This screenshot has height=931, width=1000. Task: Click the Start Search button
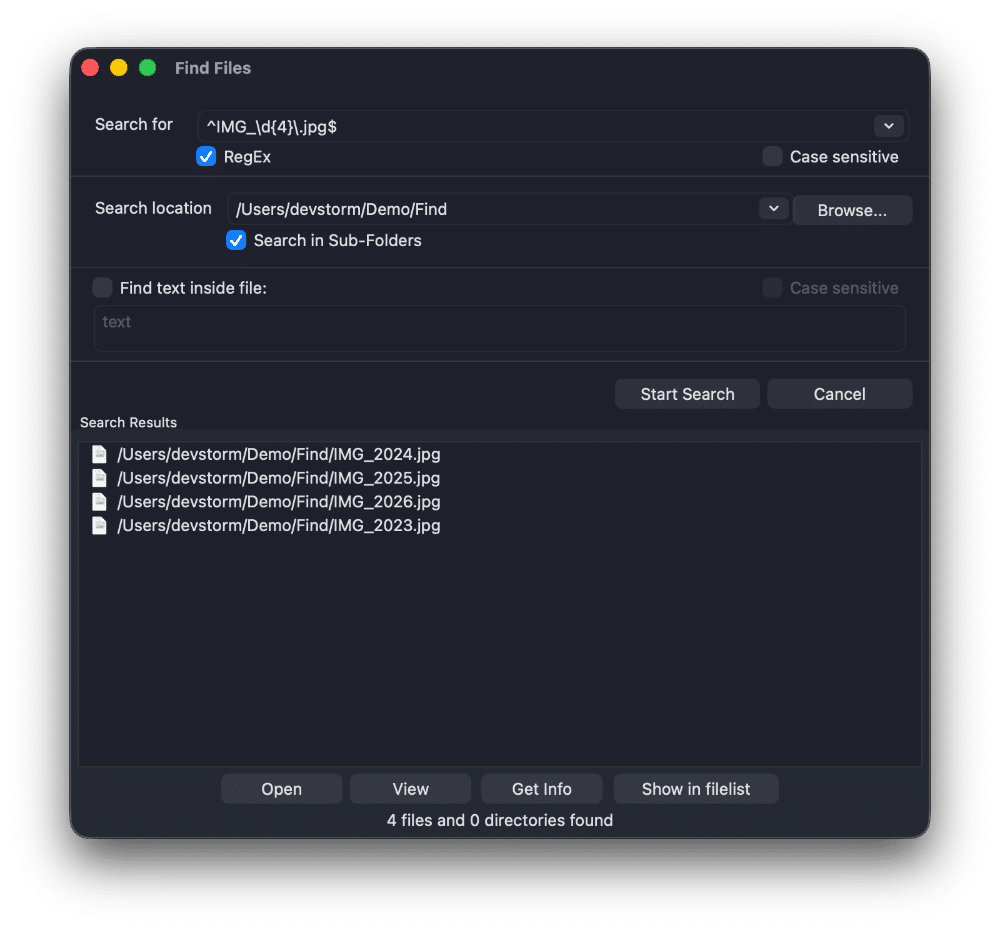click(687, 393)
